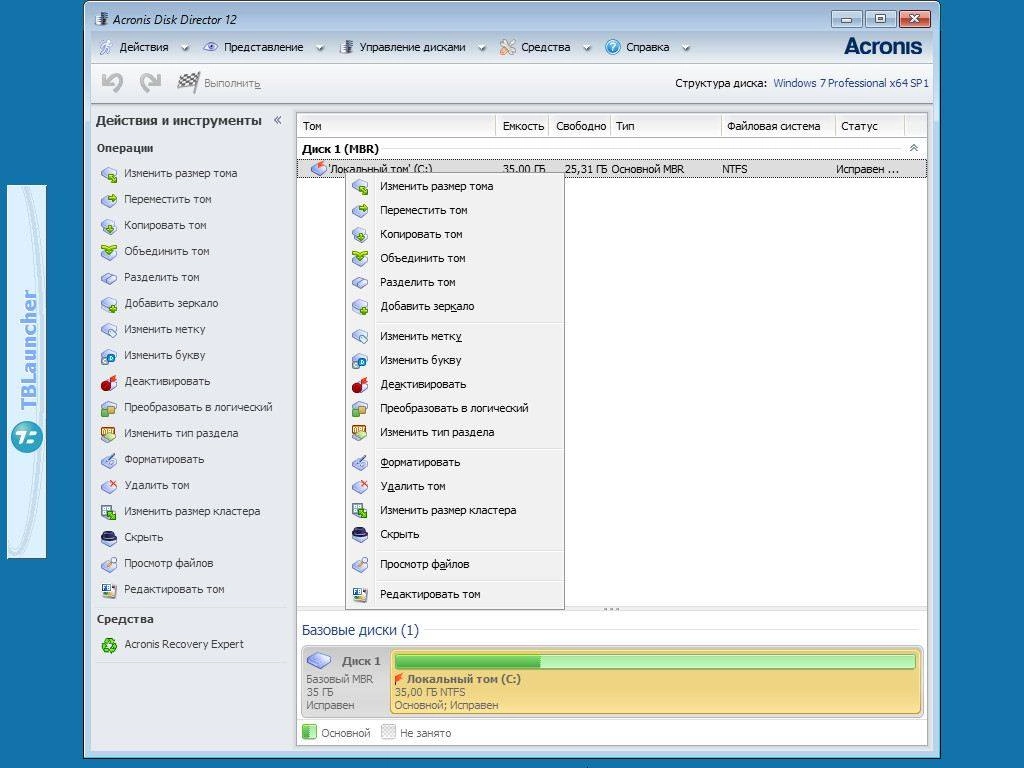Choose Редактировать том in context menu
The width and height of the screenshot is (1024, 768).
point(455,594)
